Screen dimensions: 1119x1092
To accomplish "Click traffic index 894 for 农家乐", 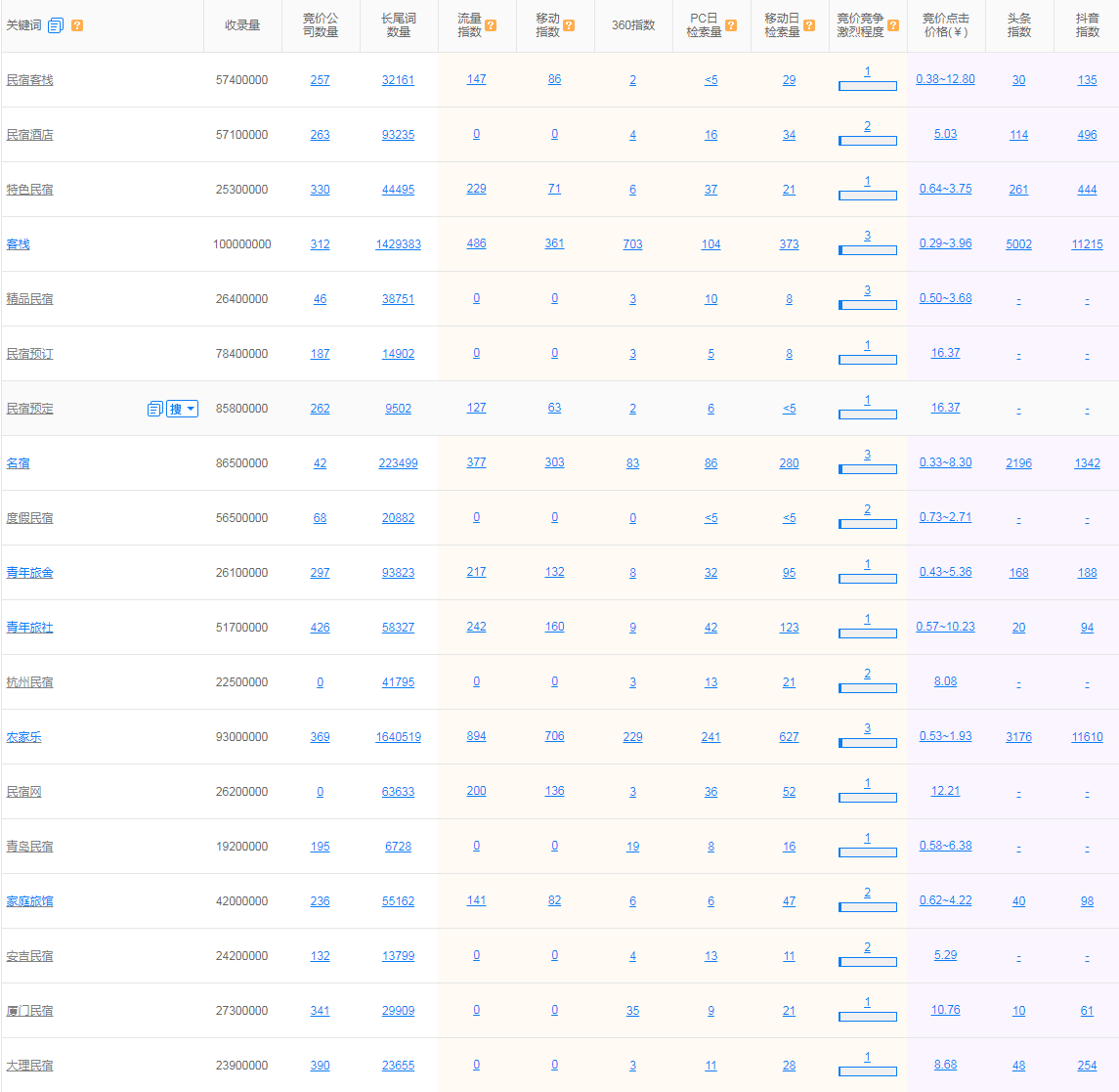I will point(477,736).
